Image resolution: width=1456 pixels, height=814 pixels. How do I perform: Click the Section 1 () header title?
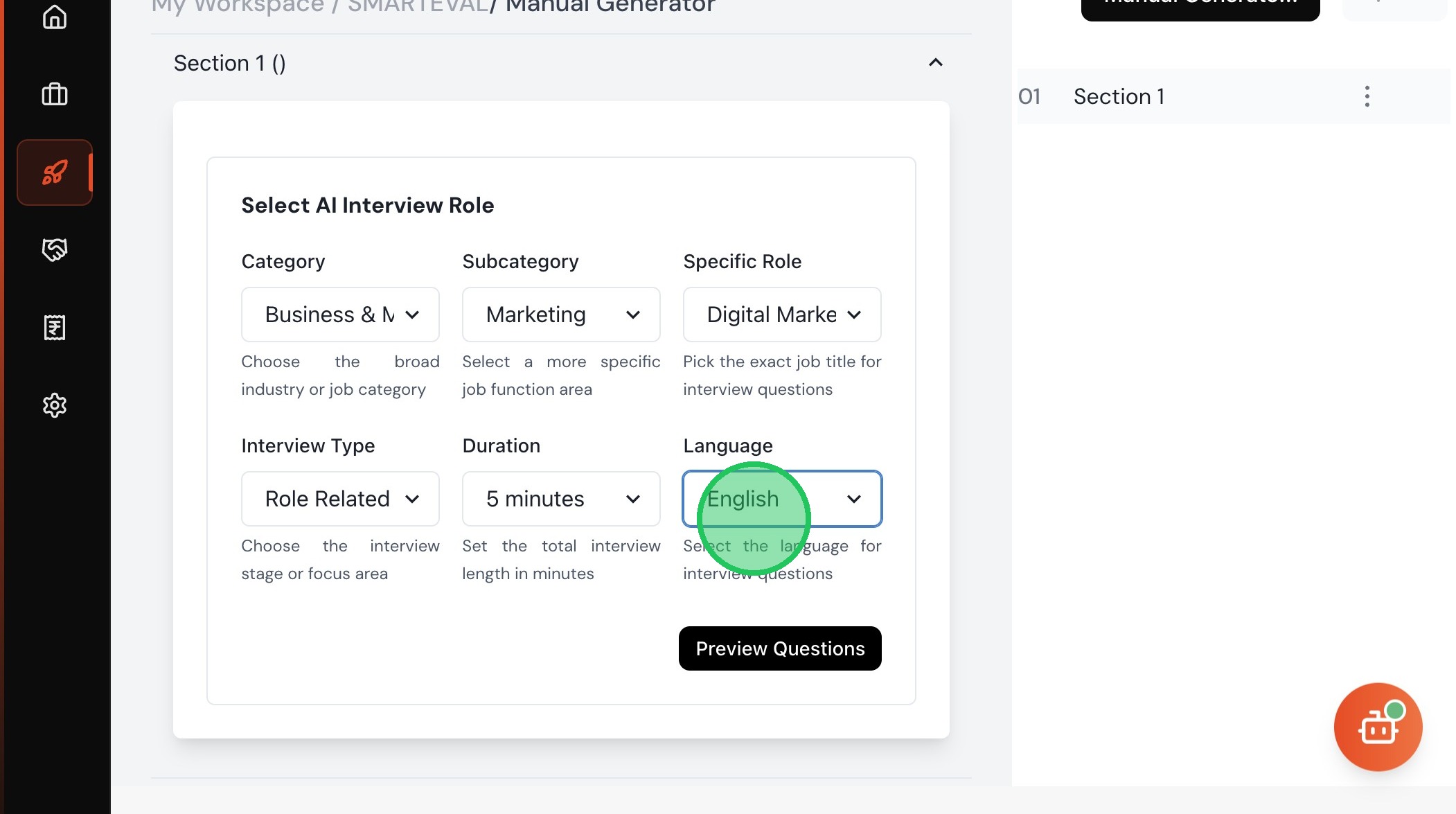tap(229, 63)
